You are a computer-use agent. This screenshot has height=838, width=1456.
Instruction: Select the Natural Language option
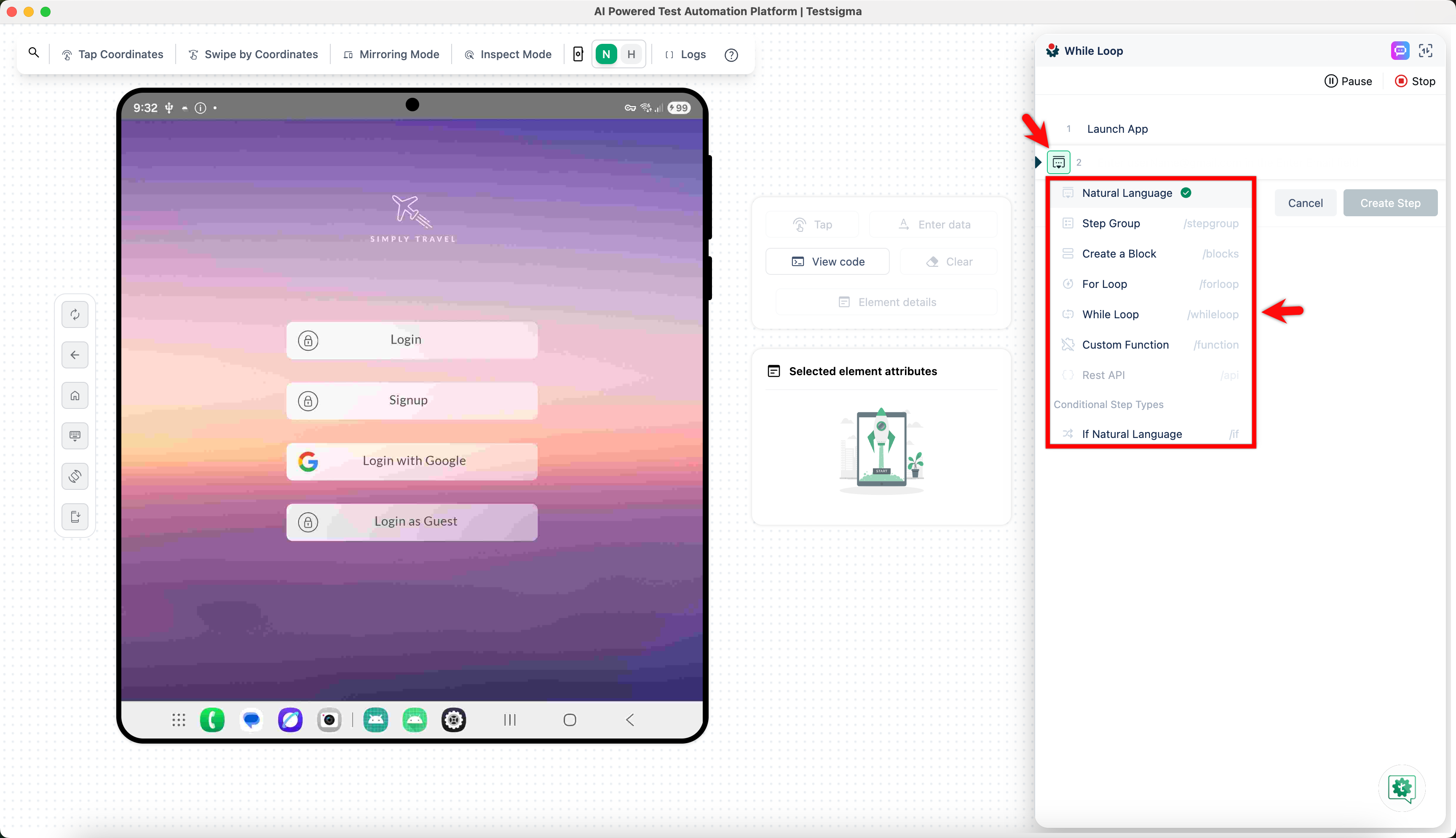pos(1127,193)
